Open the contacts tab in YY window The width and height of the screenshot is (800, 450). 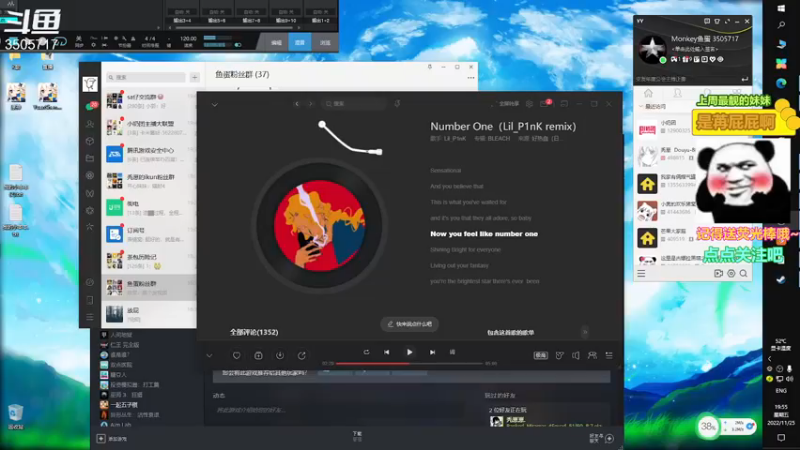[677, 93]
